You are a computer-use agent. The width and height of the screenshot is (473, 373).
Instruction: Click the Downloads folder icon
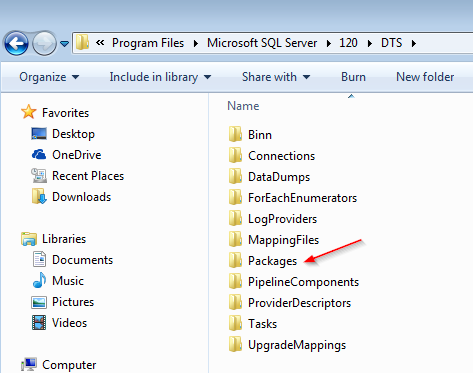39,197
